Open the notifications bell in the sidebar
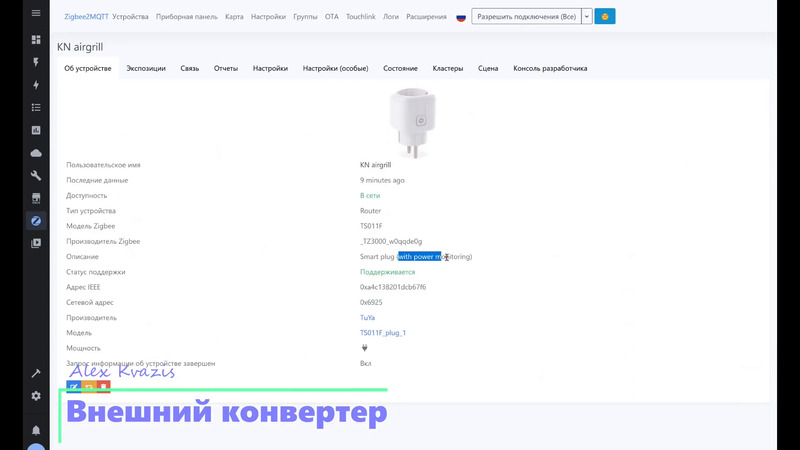 [x=36, y=430]
